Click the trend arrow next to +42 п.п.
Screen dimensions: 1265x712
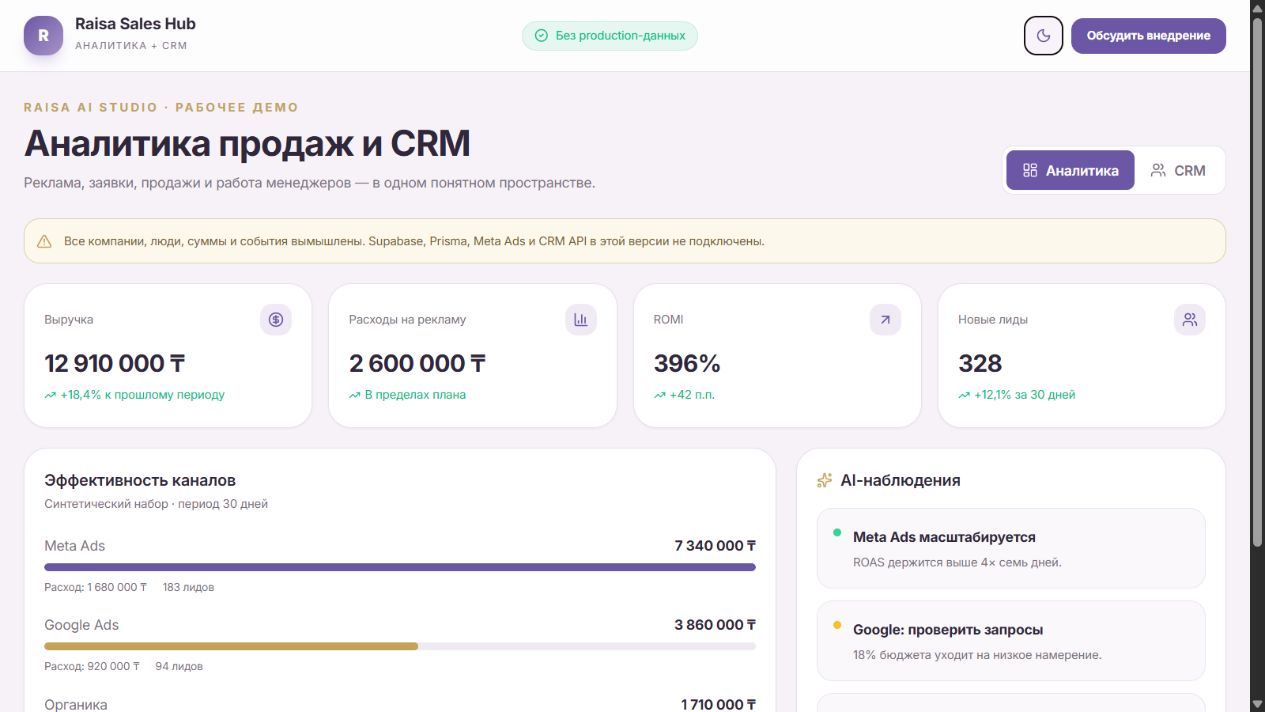660,395
